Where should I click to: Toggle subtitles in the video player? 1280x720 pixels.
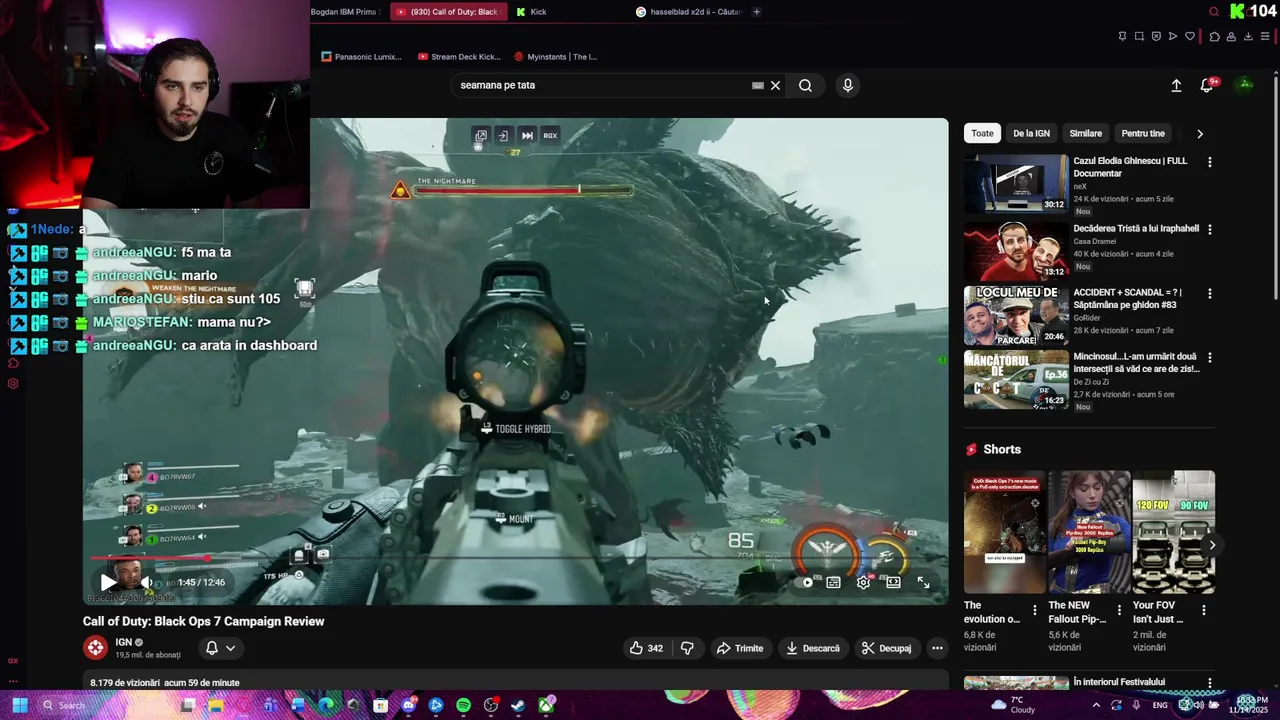tap(833, 582)
